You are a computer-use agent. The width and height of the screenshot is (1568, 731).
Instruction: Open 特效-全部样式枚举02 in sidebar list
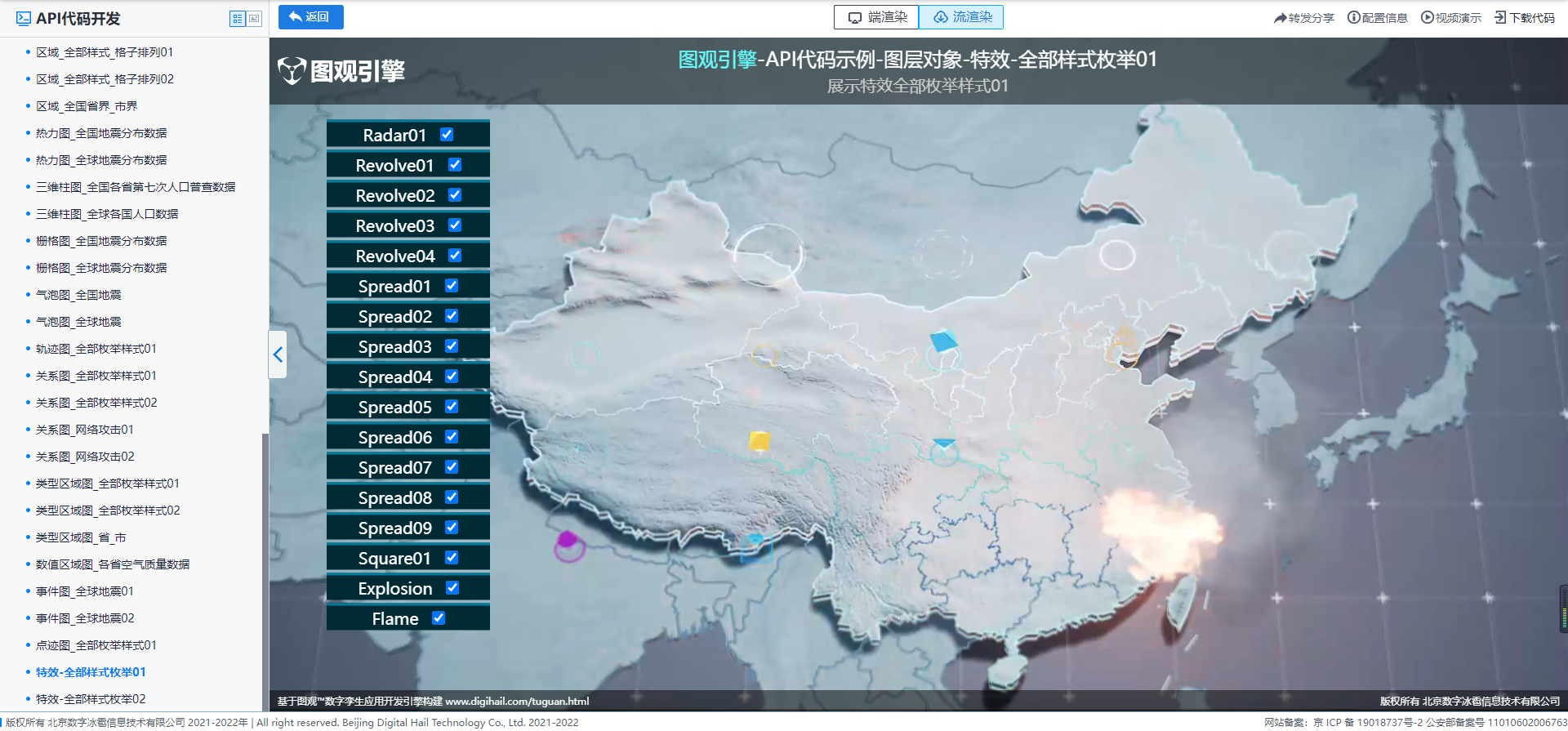point(91,699)
